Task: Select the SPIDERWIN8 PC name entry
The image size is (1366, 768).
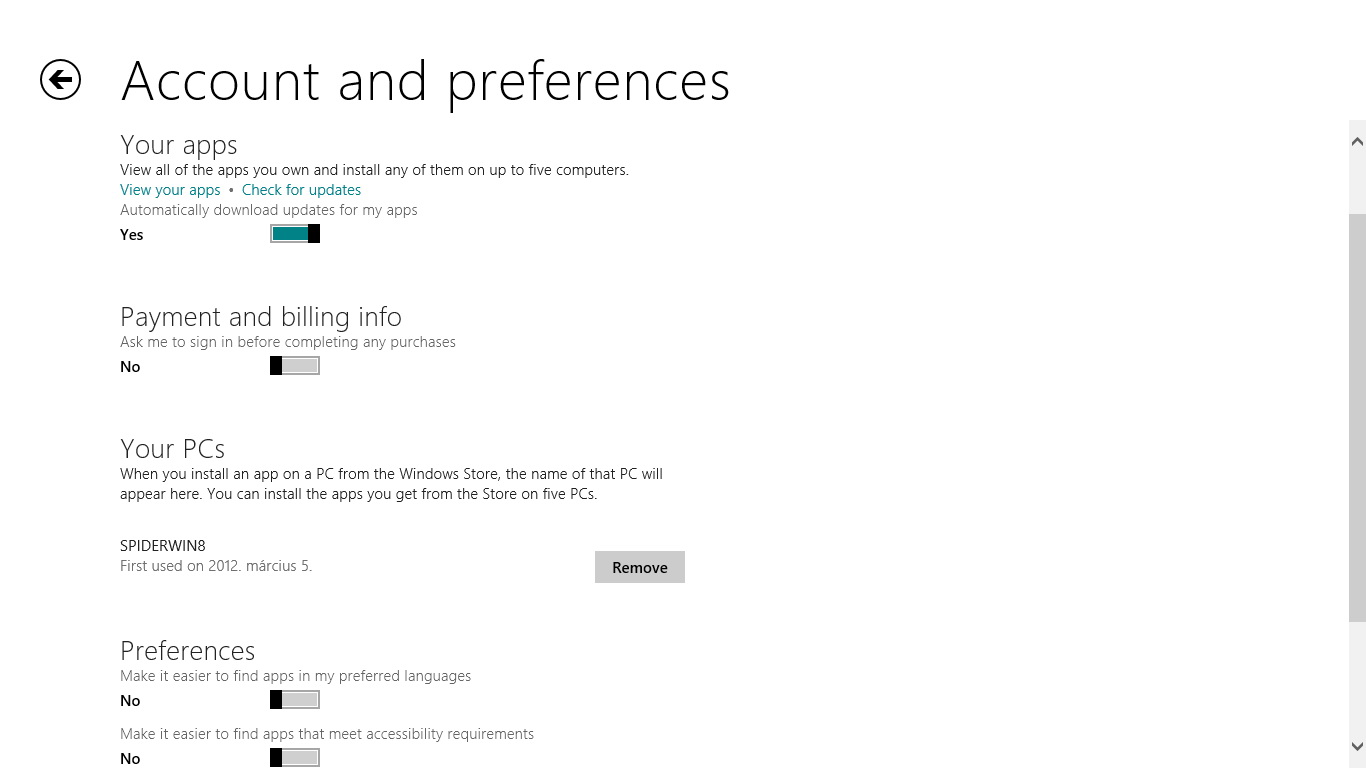Action: coord(163,546)
